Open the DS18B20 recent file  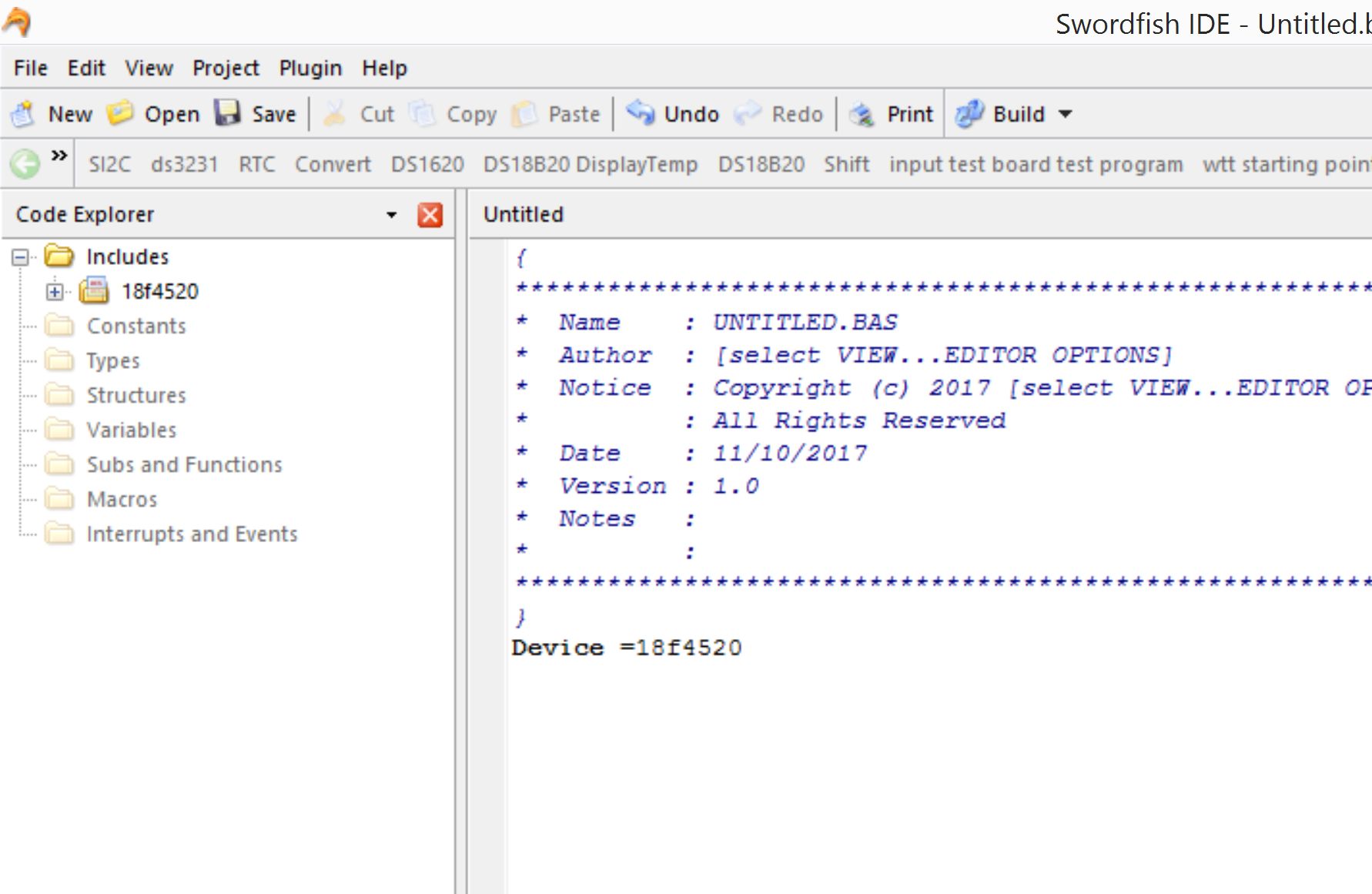point(761,164)
